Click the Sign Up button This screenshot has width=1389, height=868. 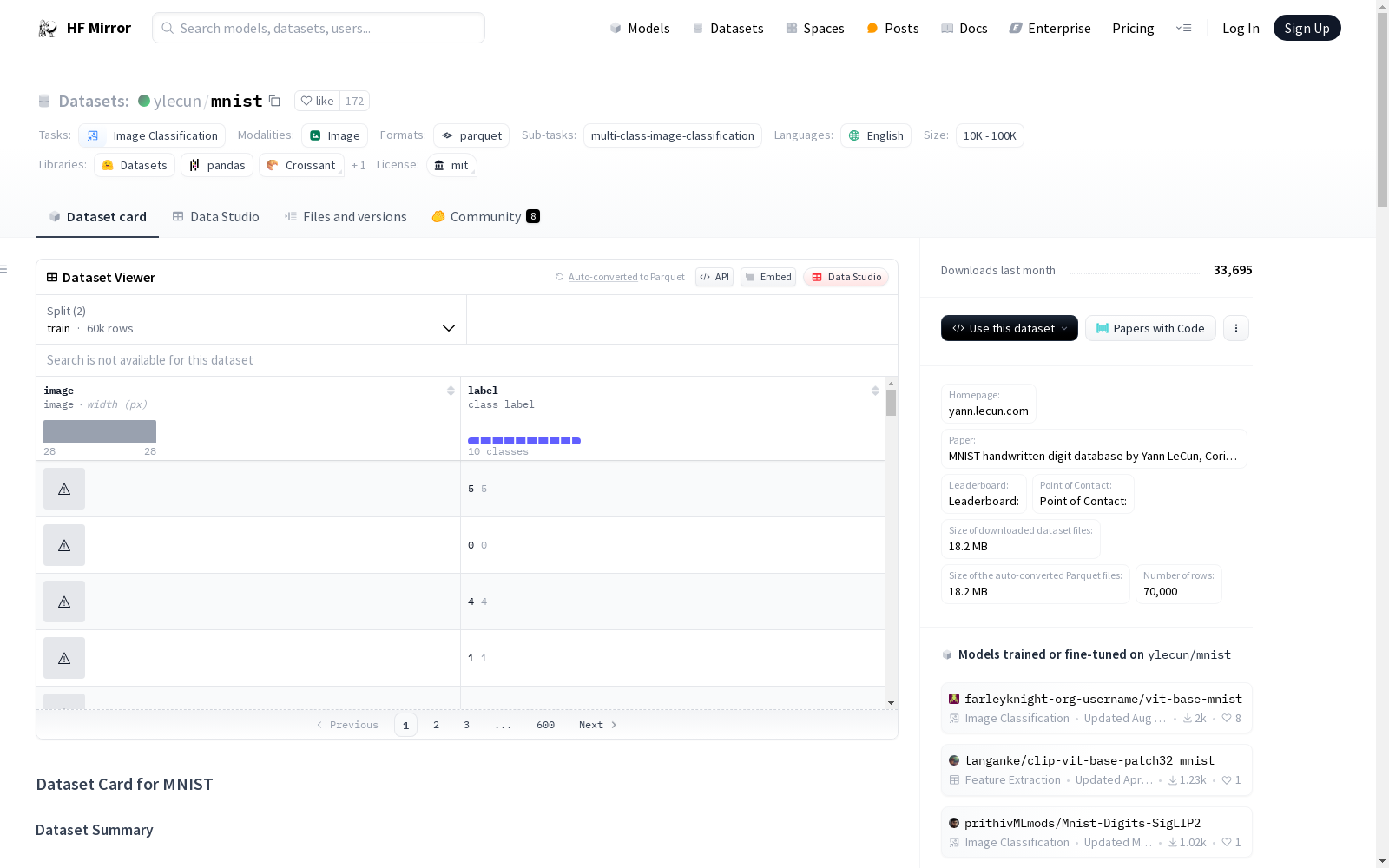(1307, 29)
